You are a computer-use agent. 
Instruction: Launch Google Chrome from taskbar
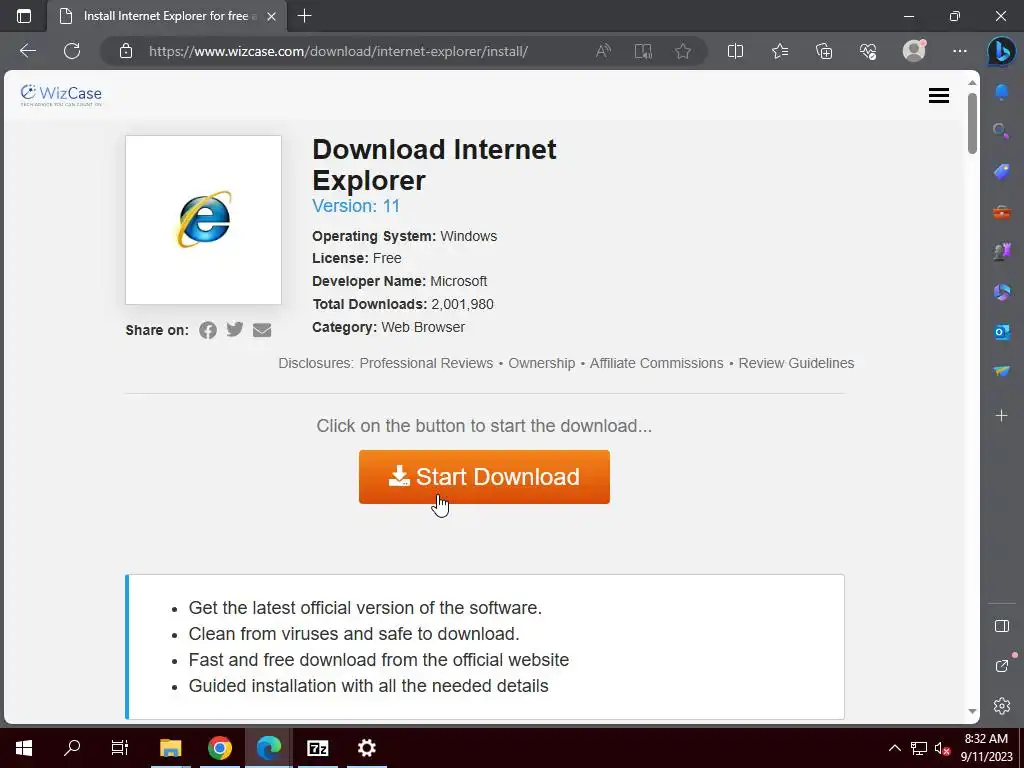click(219, 748)
